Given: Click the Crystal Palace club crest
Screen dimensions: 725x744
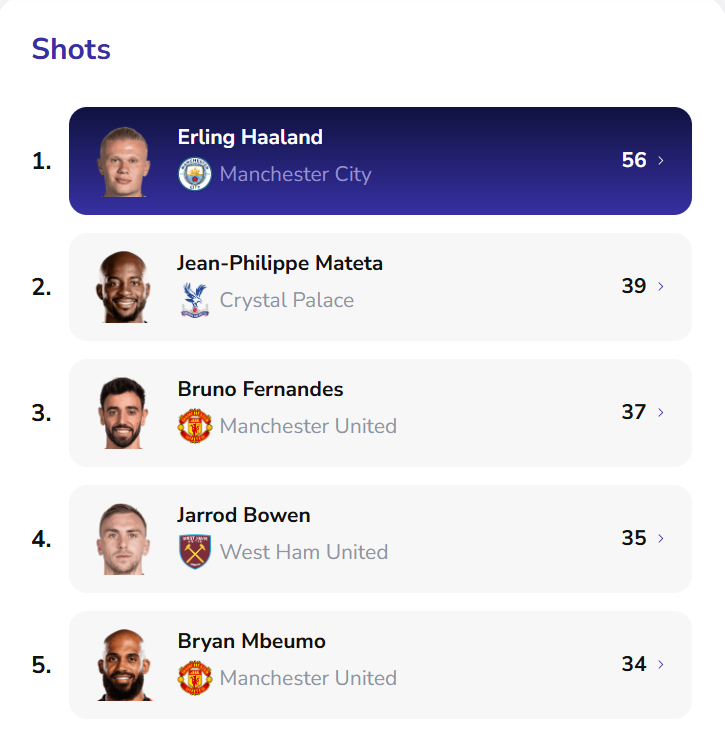Looking at the screenshot, I should coord(194,300).
